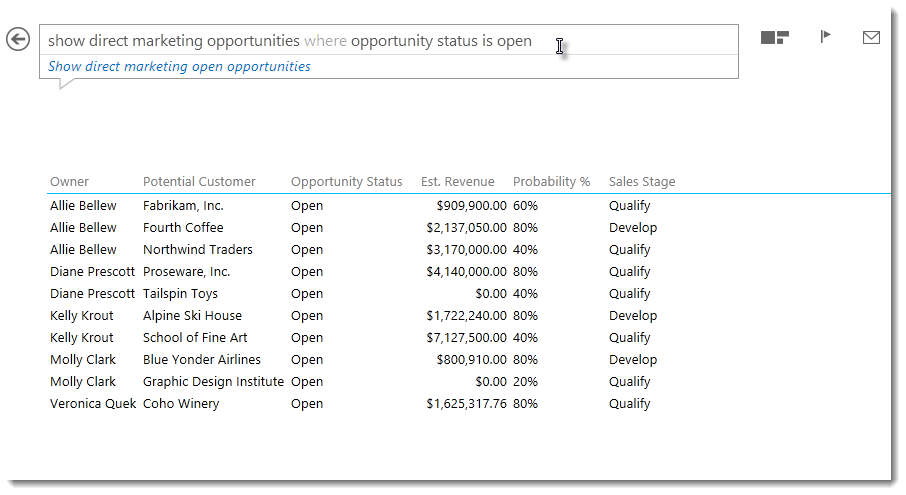
Task: Sort by the Probability % column header
Action: pos(551,181)
